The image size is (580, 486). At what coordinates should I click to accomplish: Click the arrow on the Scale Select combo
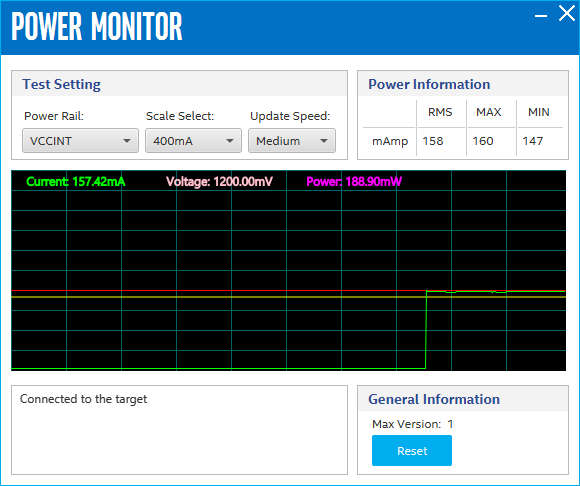pyautogui.click(x=230, y=141)
